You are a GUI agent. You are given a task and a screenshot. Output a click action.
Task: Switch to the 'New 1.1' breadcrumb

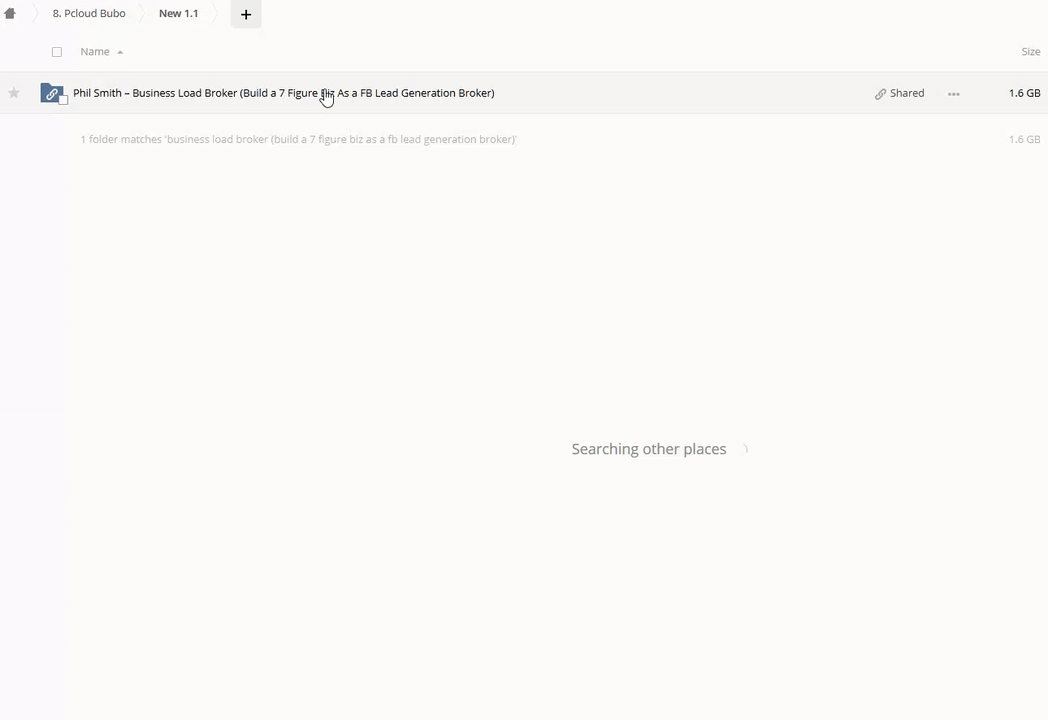click(x=178, y=14)
